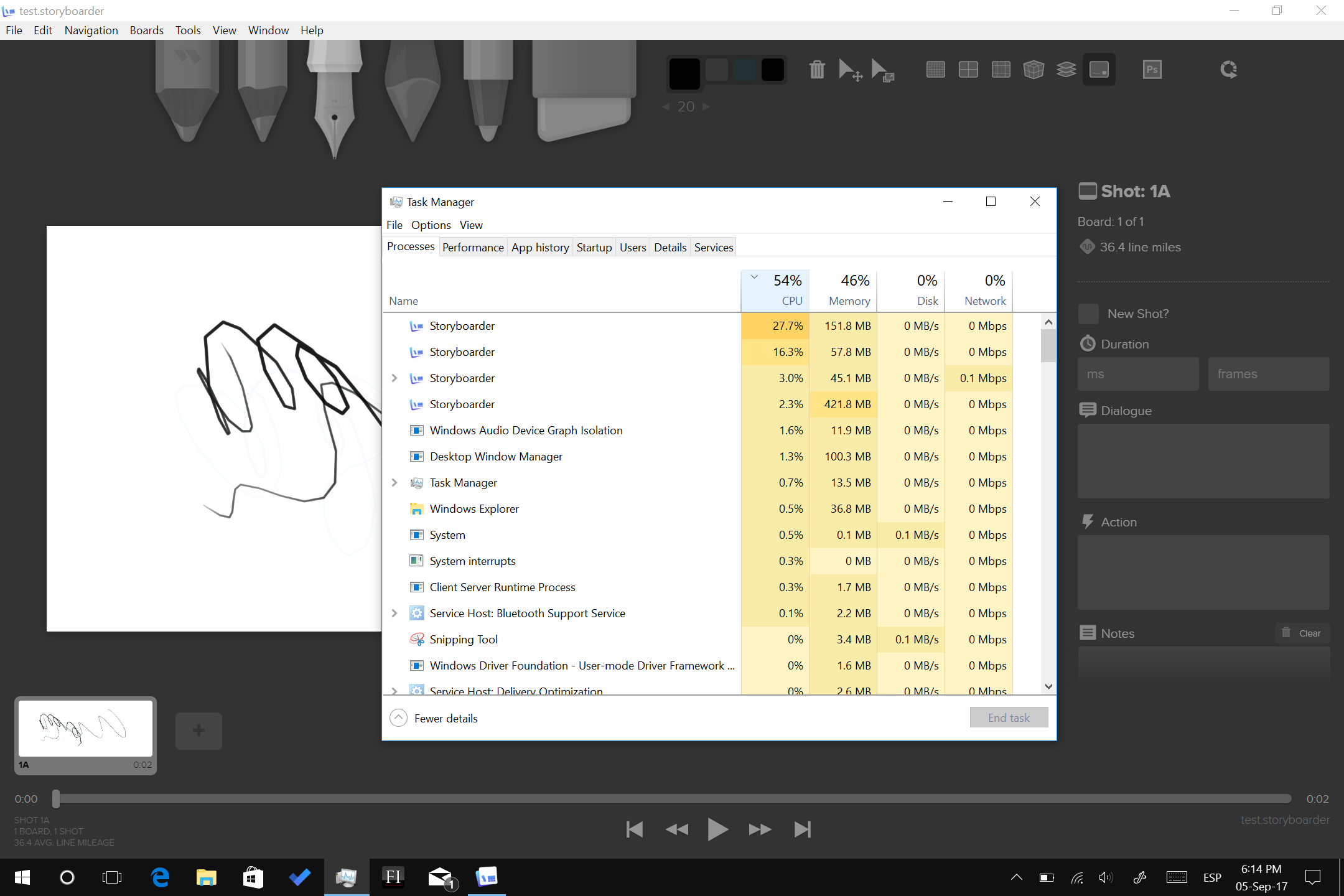Expand the Task Manager process row
1344x896 pixels.
(394, 482)
